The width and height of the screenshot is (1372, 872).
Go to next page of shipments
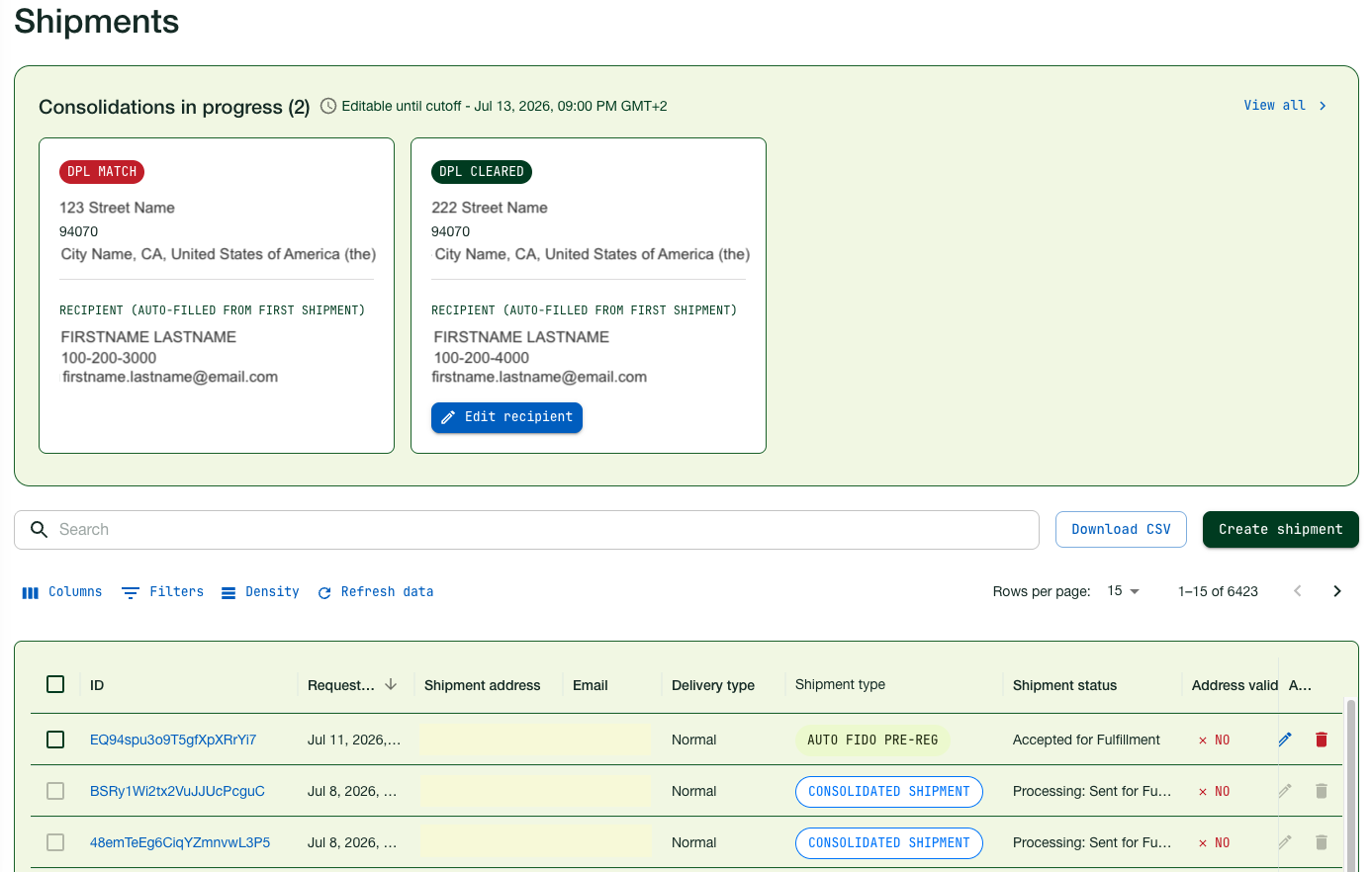1337,591
